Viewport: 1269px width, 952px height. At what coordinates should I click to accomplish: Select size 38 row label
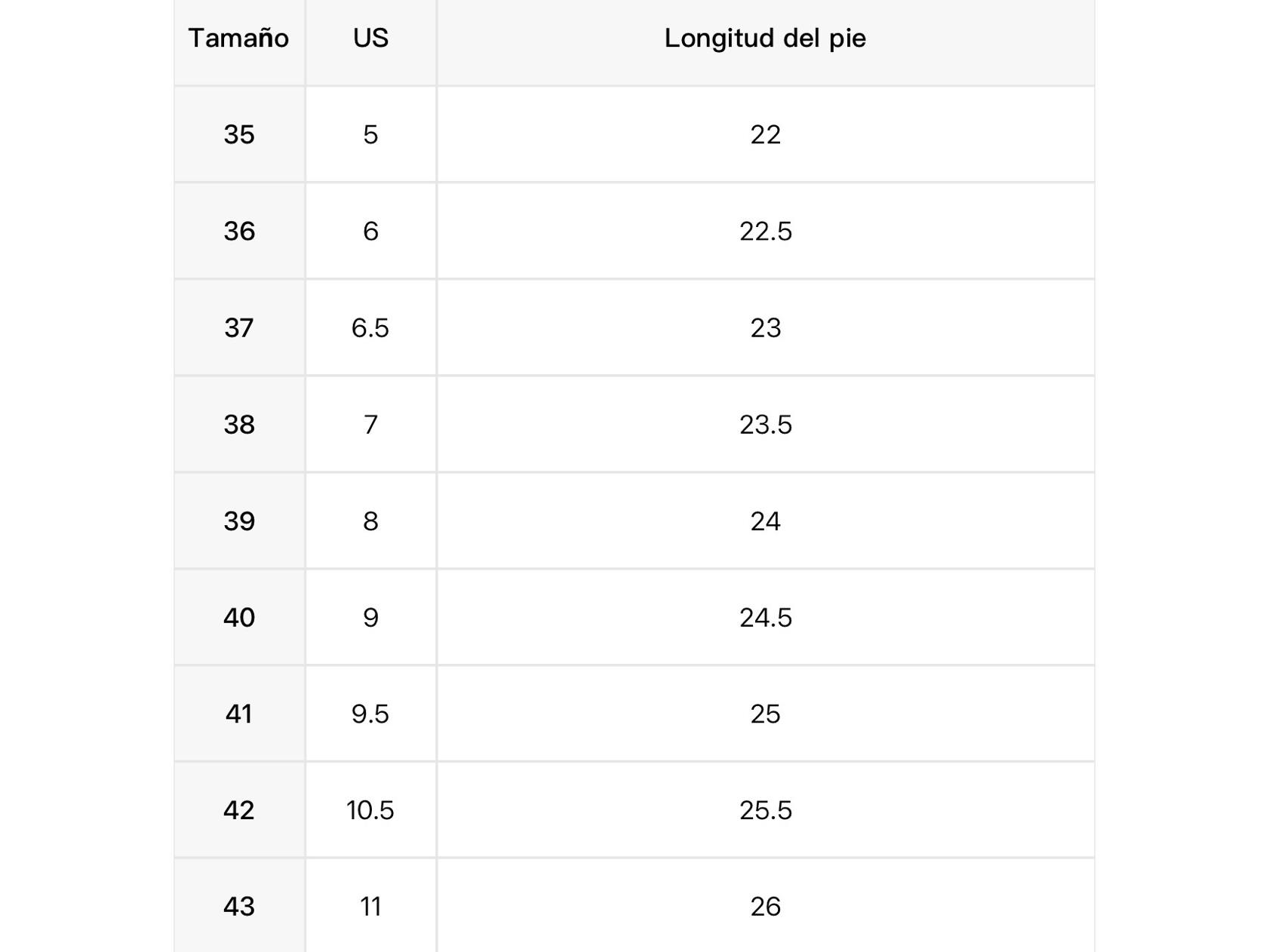(239, 424)
